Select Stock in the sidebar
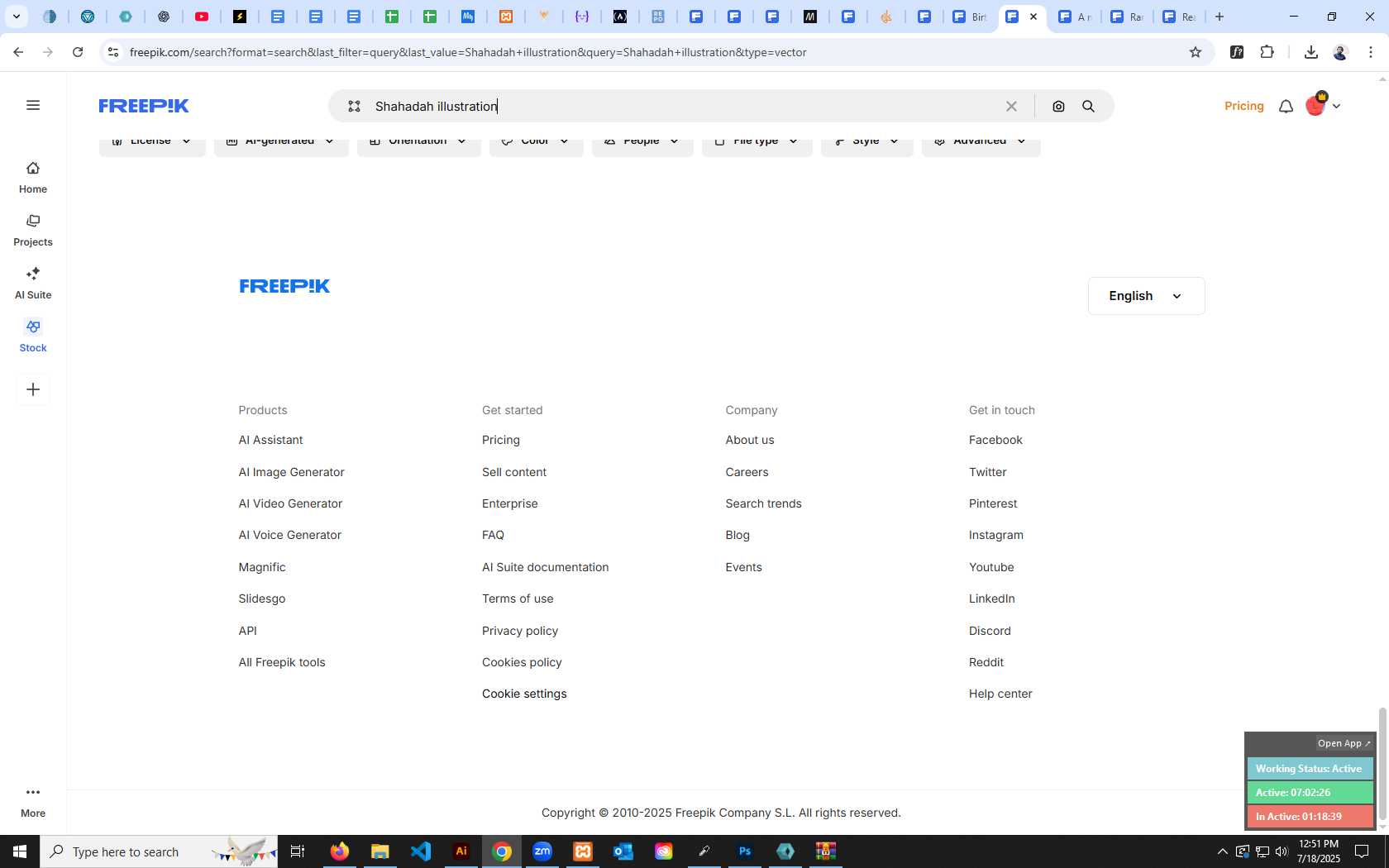Image resolution: width=1389 pixels, height=868 pixels. (x=33, y=336)
